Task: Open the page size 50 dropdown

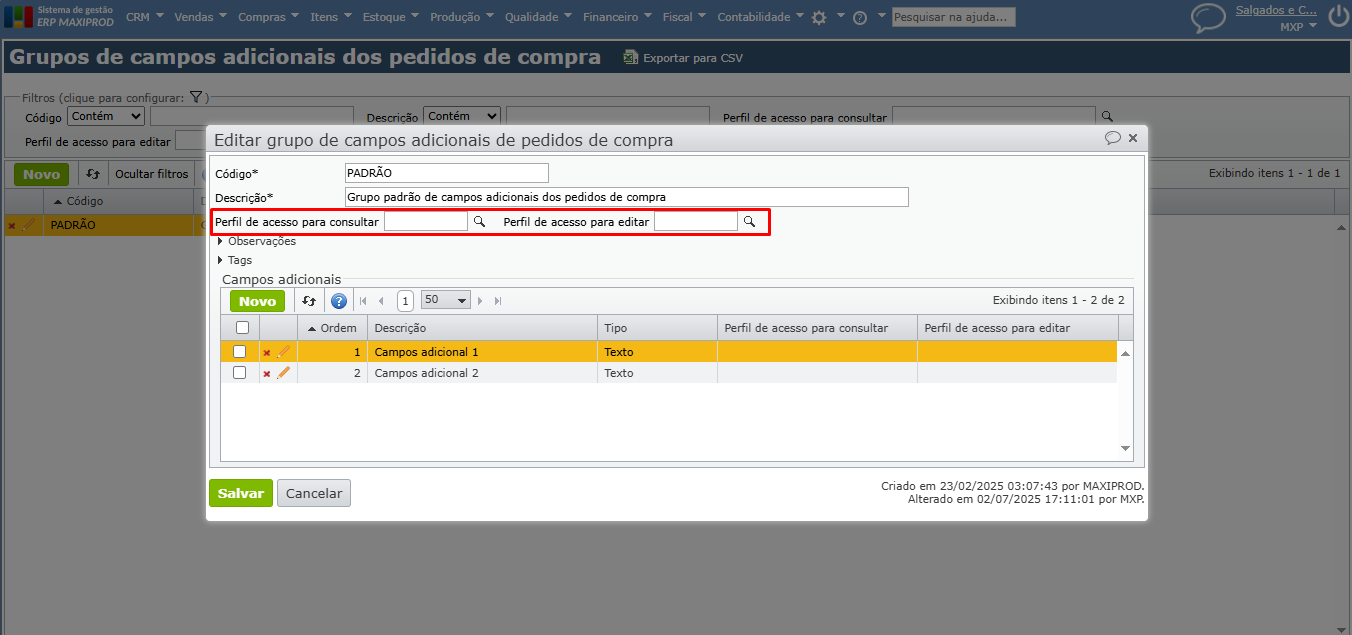Action: 446,300
